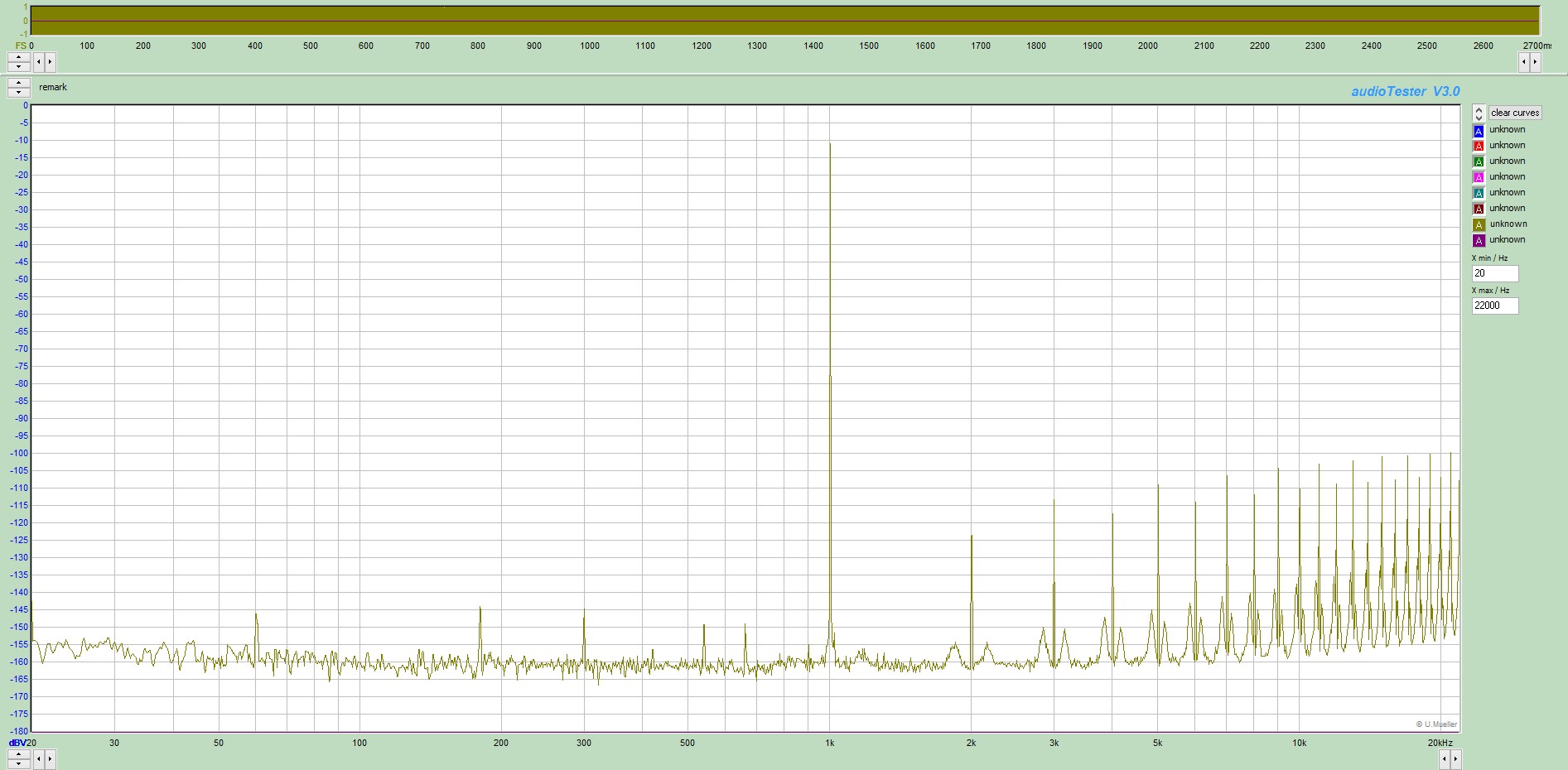Click right arrow at waveform time axis end

click(1535, 61)
